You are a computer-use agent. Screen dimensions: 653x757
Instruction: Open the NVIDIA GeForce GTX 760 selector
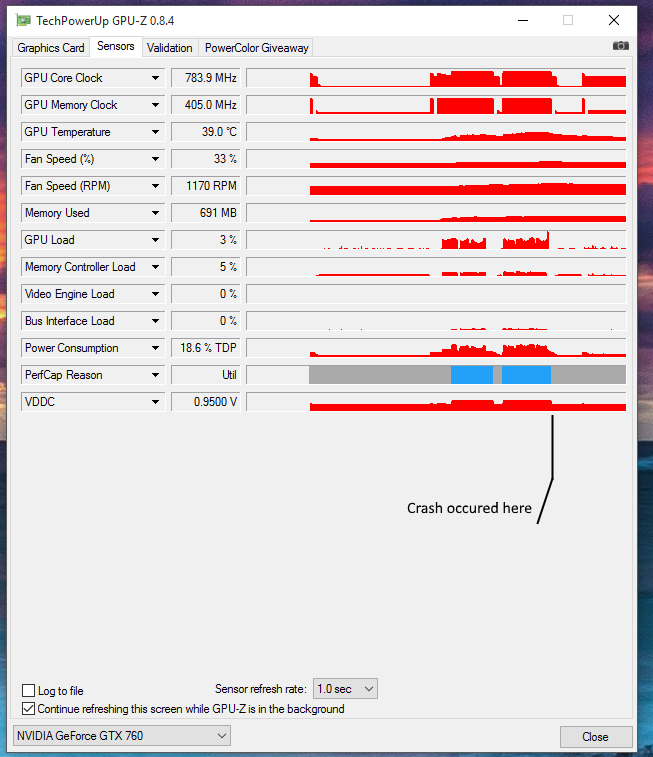click(122, 736)
